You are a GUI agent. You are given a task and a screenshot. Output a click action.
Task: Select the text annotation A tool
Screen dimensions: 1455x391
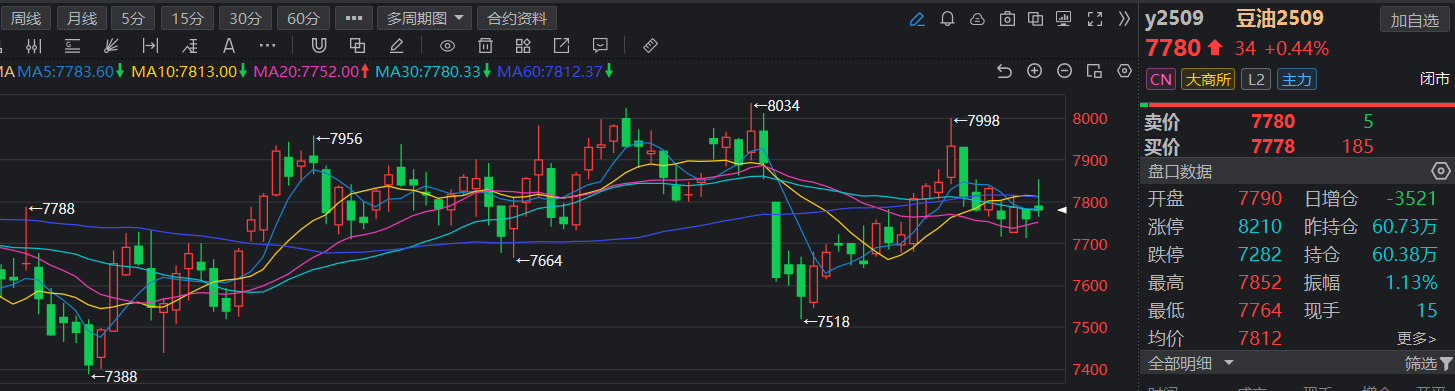click(x=228, y=45)
